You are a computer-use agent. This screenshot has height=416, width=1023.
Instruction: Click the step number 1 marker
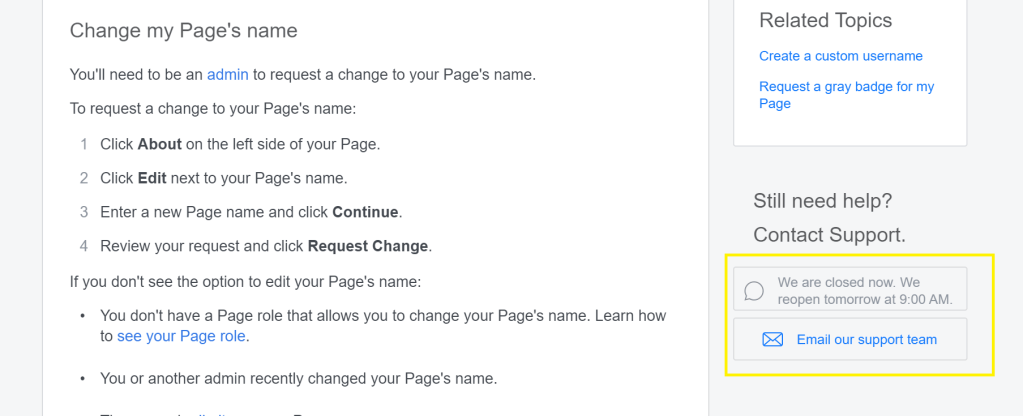coord(84,144)
